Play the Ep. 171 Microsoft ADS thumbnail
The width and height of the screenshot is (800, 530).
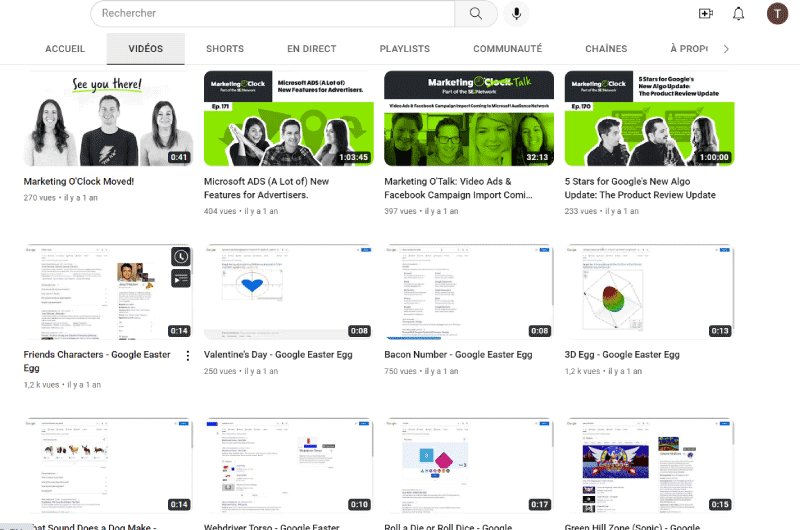(289, 118)
